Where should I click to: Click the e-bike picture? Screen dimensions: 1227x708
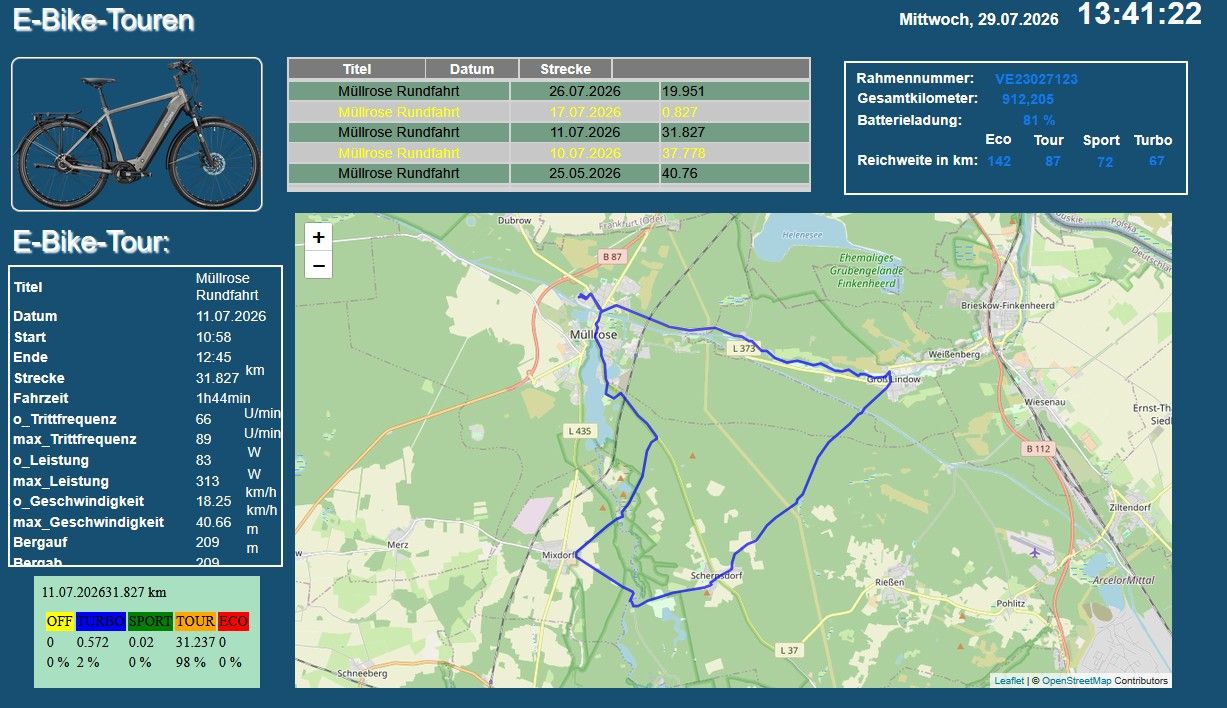[x=137, y=134]
